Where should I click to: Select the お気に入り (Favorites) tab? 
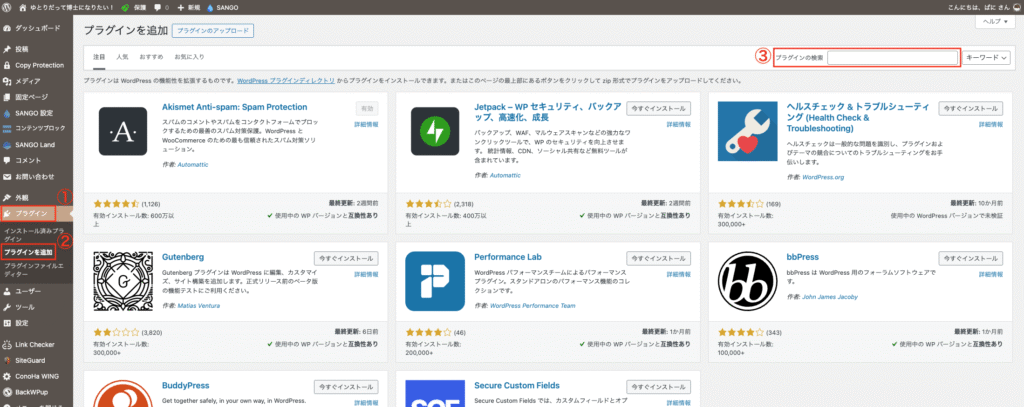(x=189, y=57)
